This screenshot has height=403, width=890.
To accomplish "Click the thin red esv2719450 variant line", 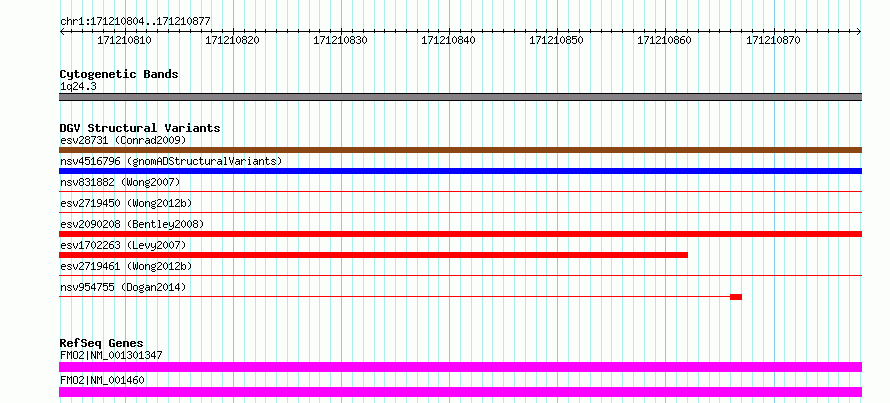I will pyautogui.click(x=460, y=213).
